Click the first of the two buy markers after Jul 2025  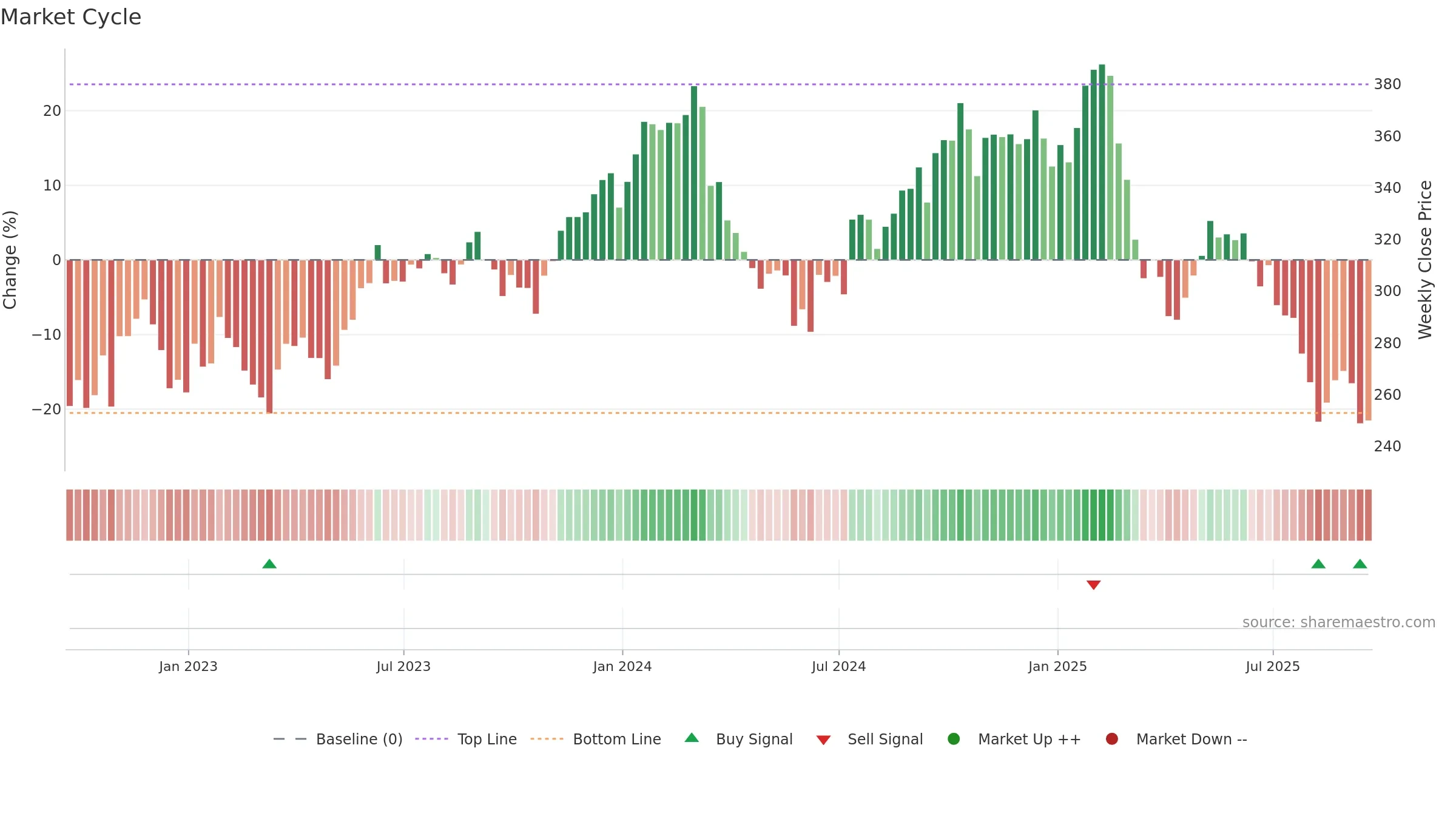(x=1318, y=564)
